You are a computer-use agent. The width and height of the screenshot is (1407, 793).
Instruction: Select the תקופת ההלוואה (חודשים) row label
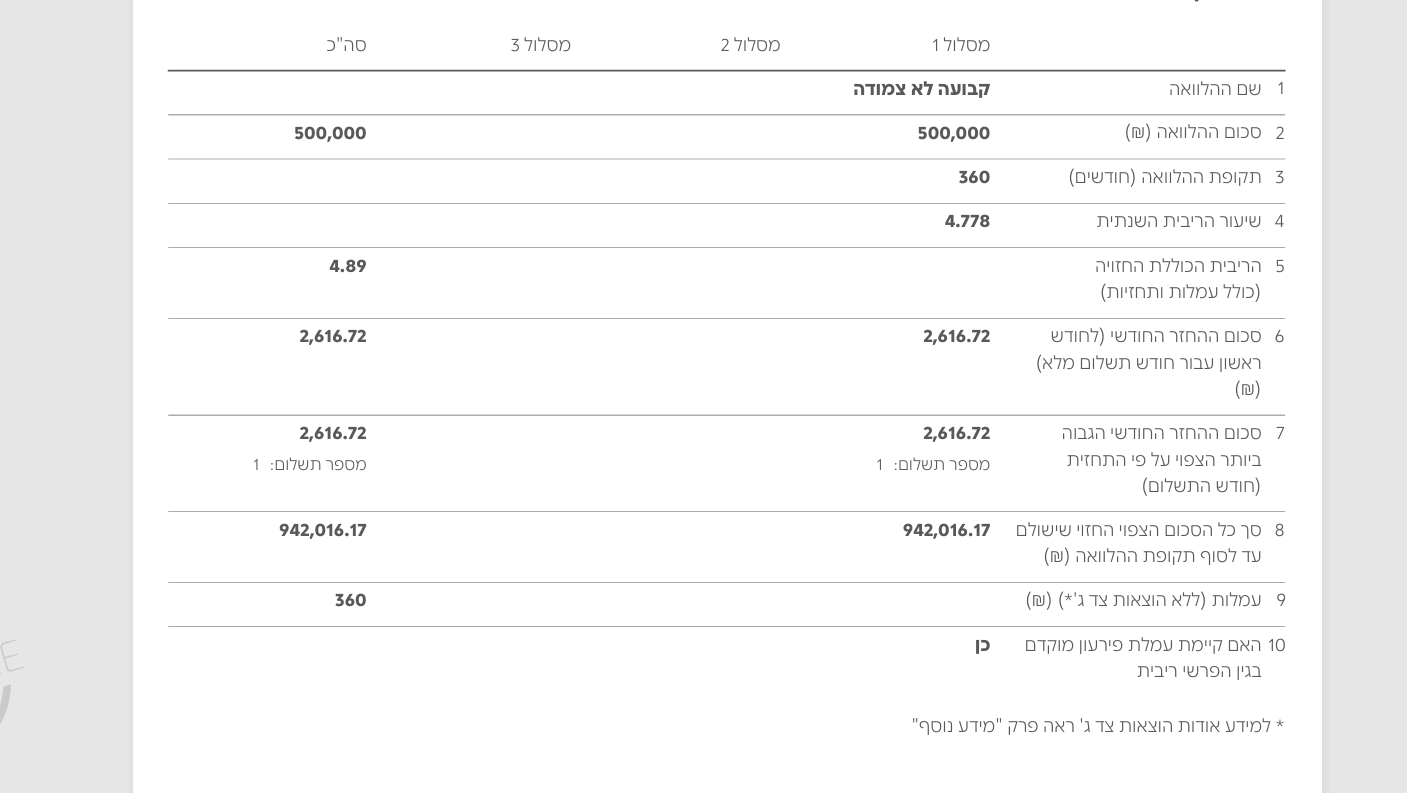click(1164, 177)
